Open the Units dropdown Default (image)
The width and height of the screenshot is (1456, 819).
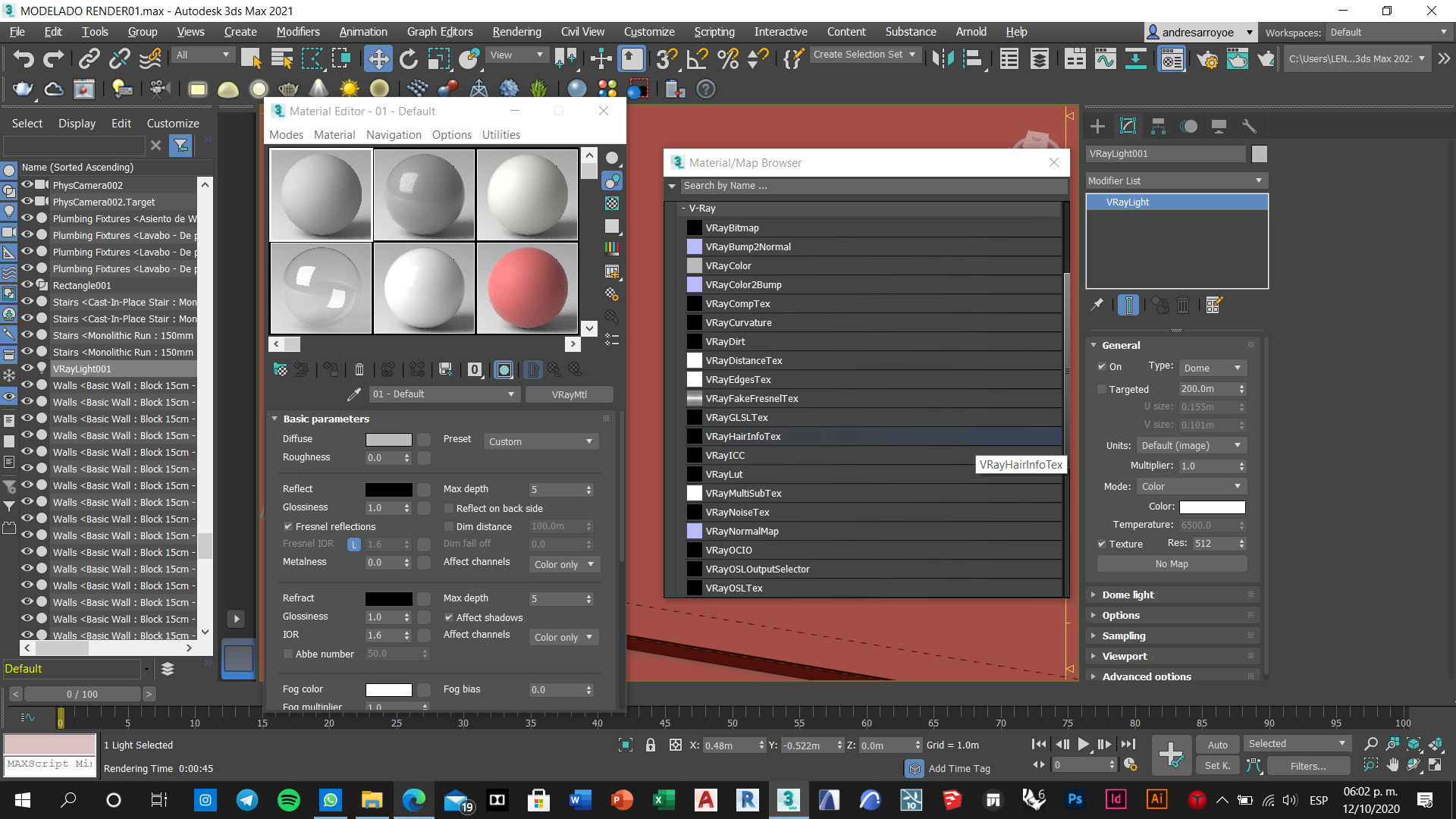[1191, 445]
